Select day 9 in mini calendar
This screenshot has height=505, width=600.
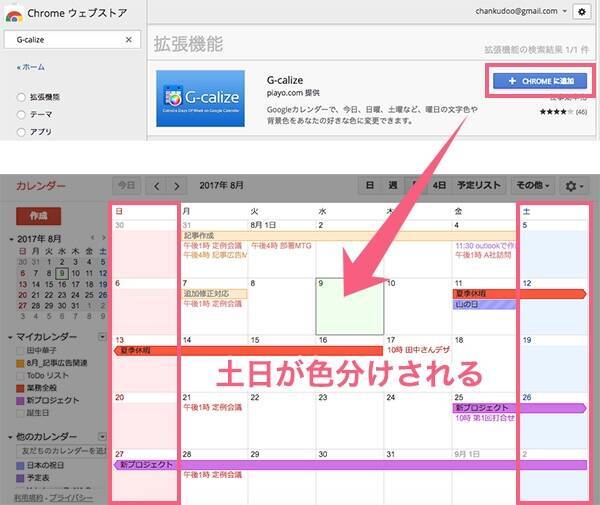pyautogui.click(x=62, y=273)
